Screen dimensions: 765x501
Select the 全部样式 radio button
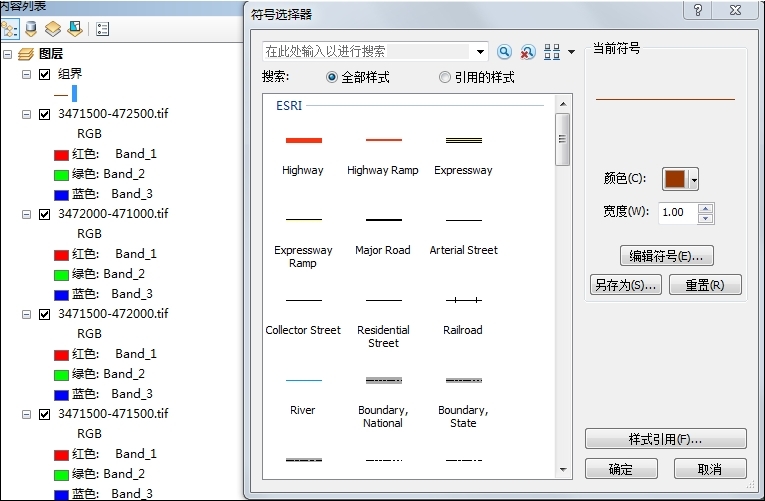pyautogui.click(x=332, y=77)
